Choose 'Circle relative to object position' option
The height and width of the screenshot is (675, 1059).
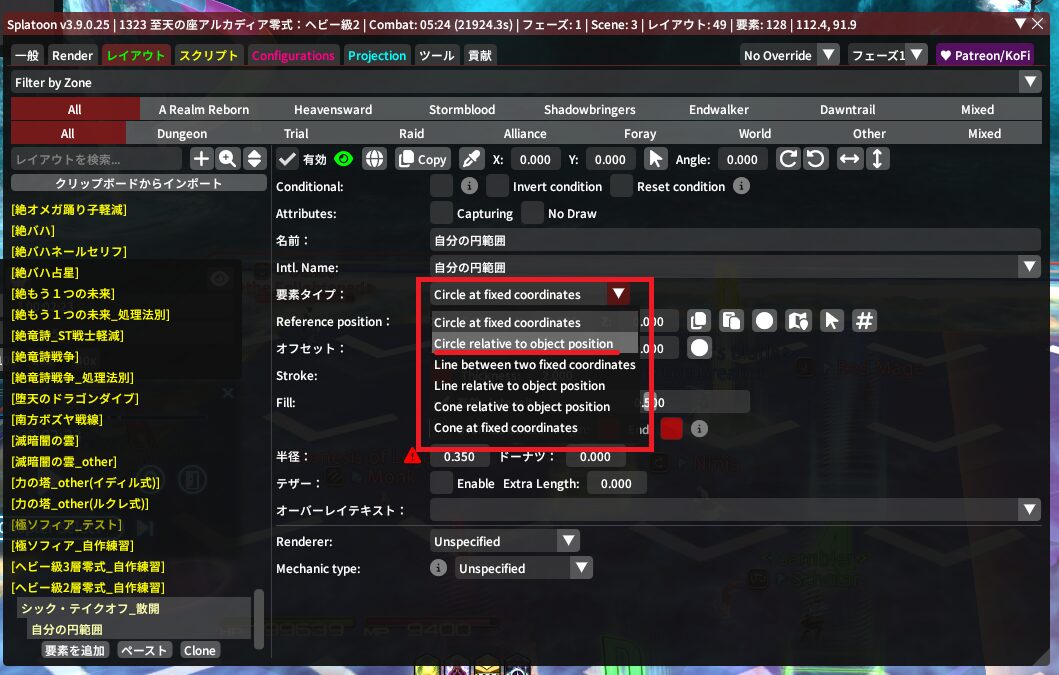point(523,344)
